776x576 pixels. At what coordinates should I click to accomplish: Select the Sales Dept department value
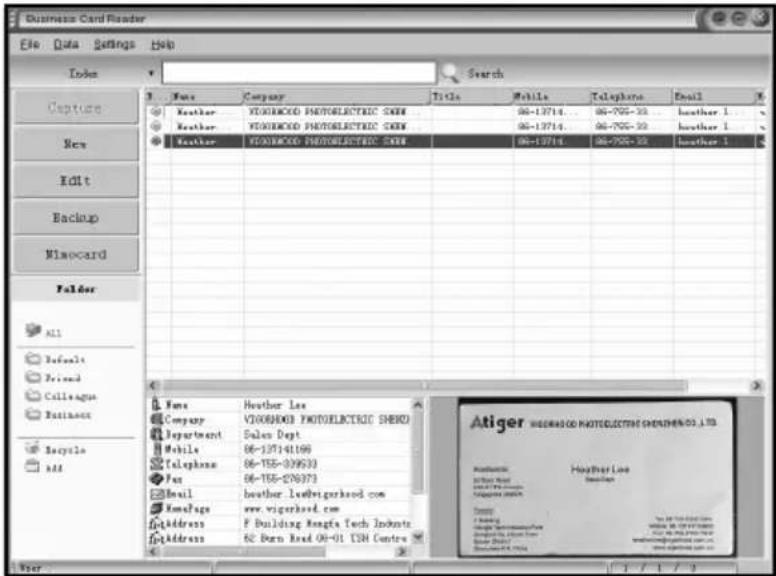tap(272, 434)
